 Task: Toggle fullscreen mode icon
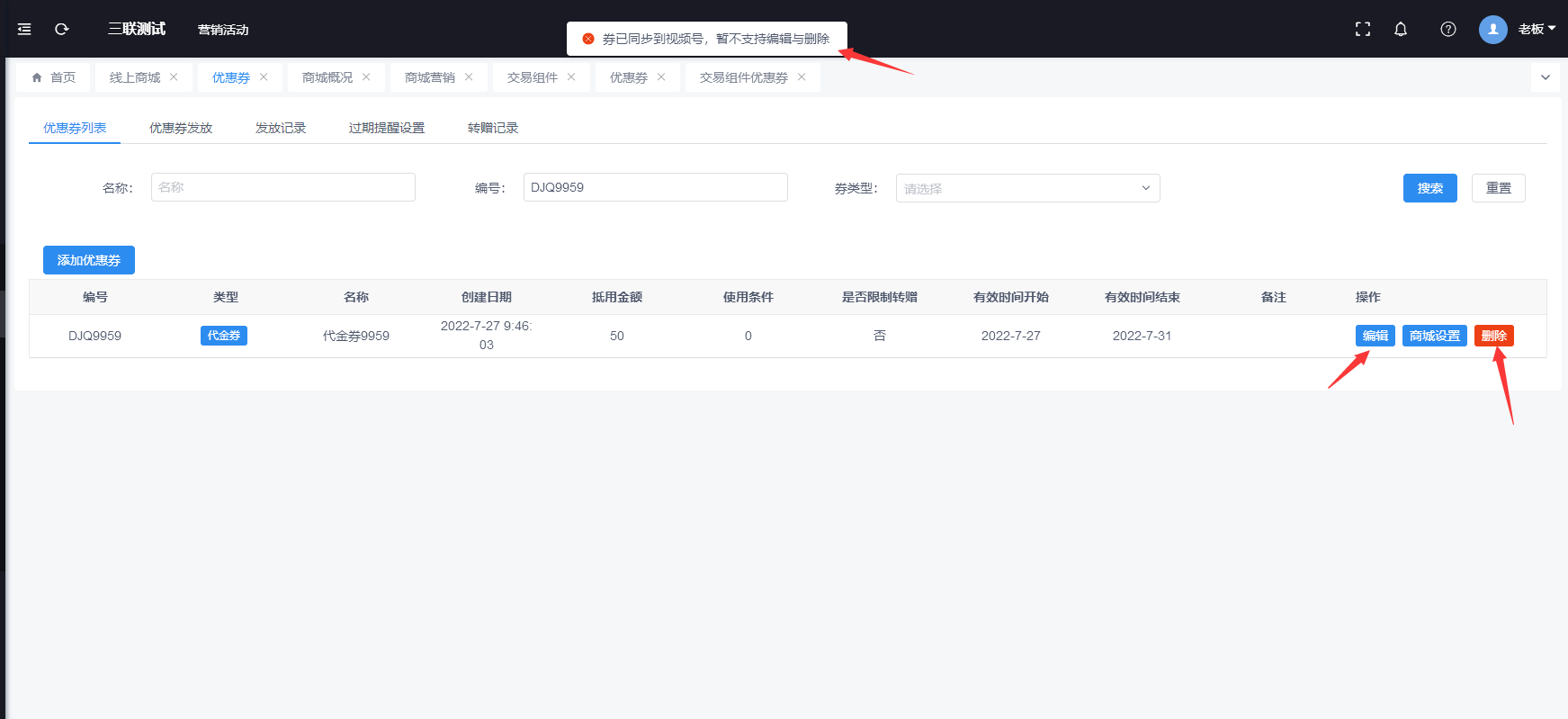coord(1363,29)
